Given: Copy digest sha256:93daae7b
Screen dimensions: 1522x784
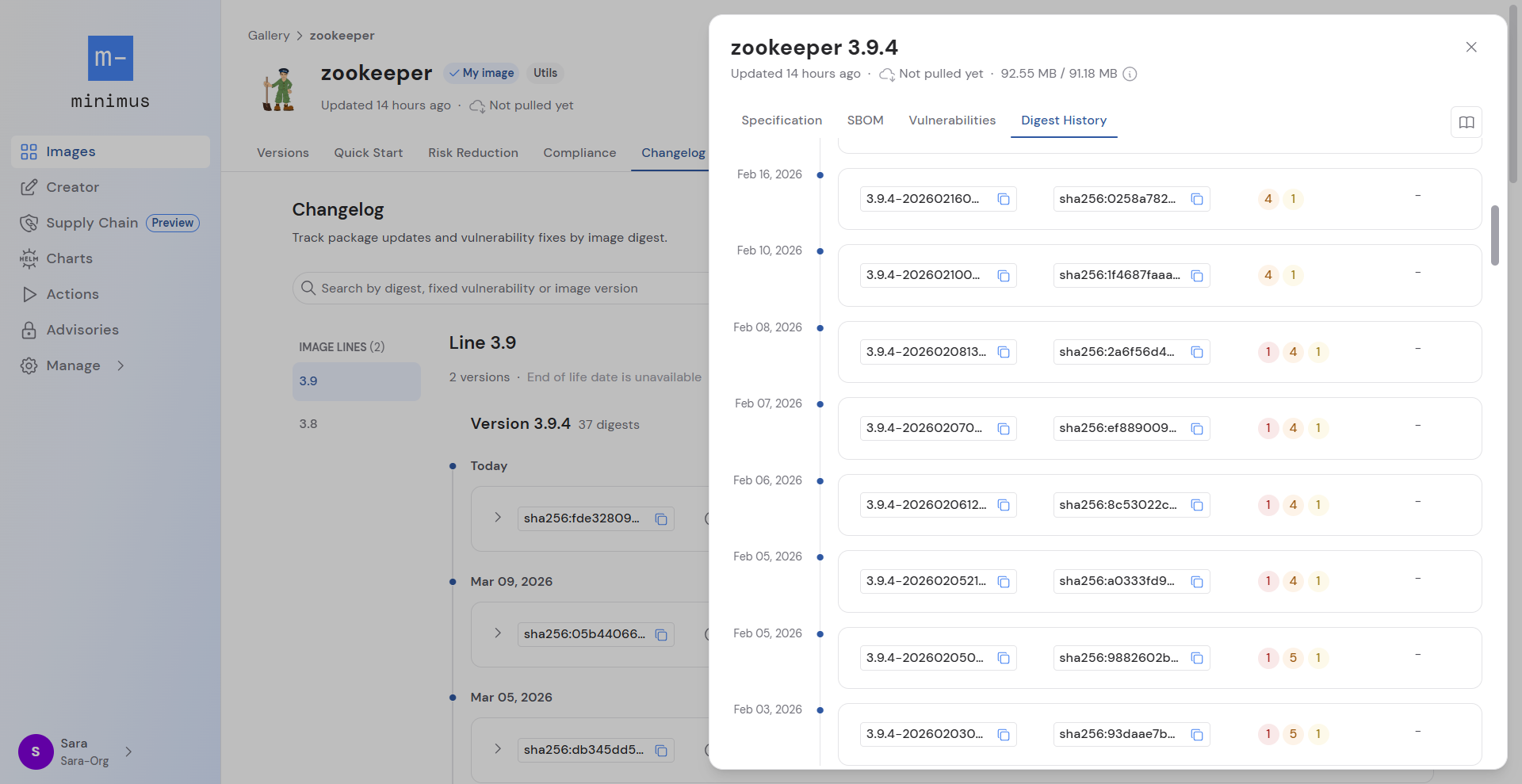Looking at the screenshot, I should 1197,735.
